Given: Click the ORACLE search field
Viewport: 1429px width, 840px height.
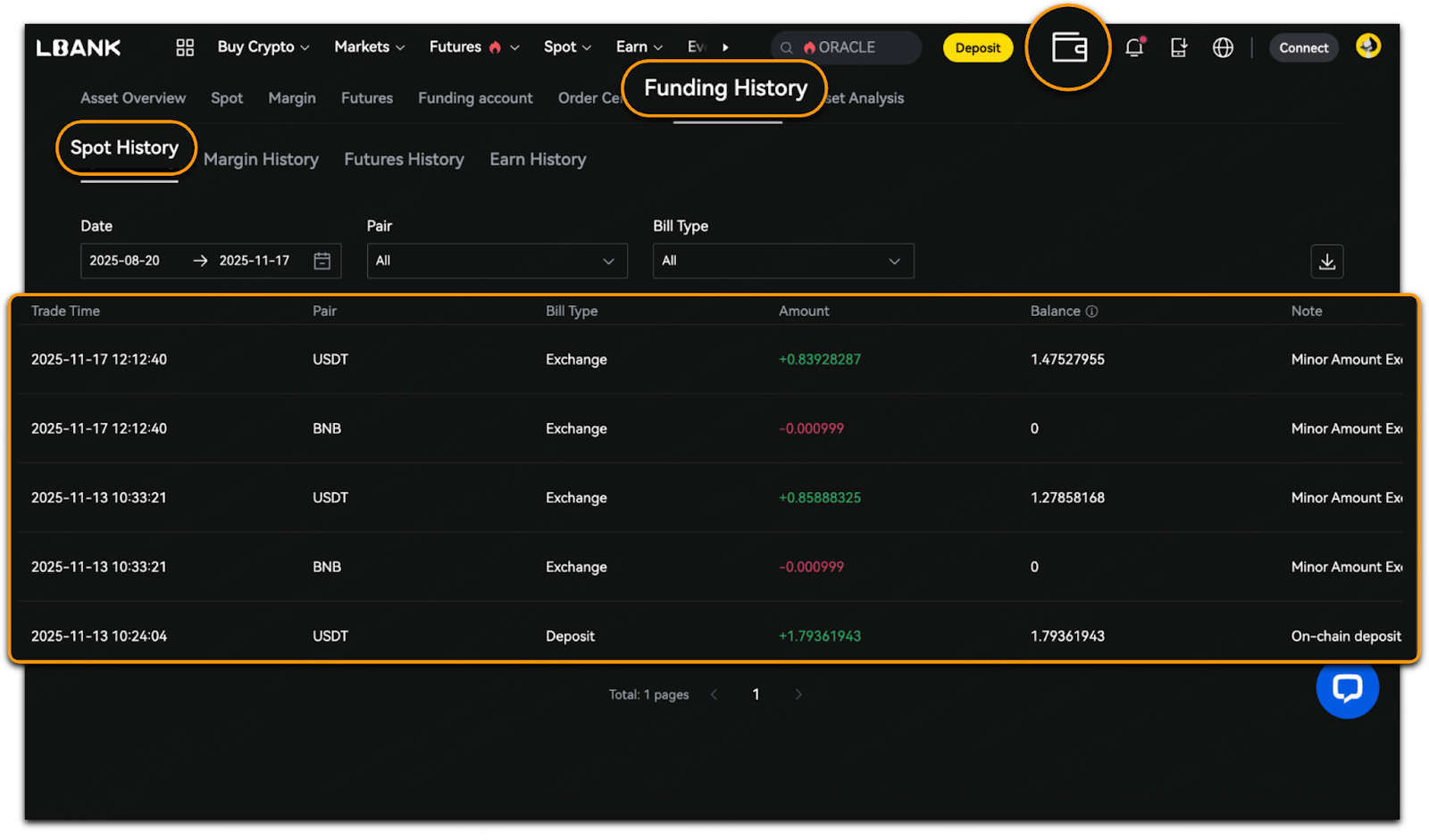Looking at the screenshot, I should [847, 47].
